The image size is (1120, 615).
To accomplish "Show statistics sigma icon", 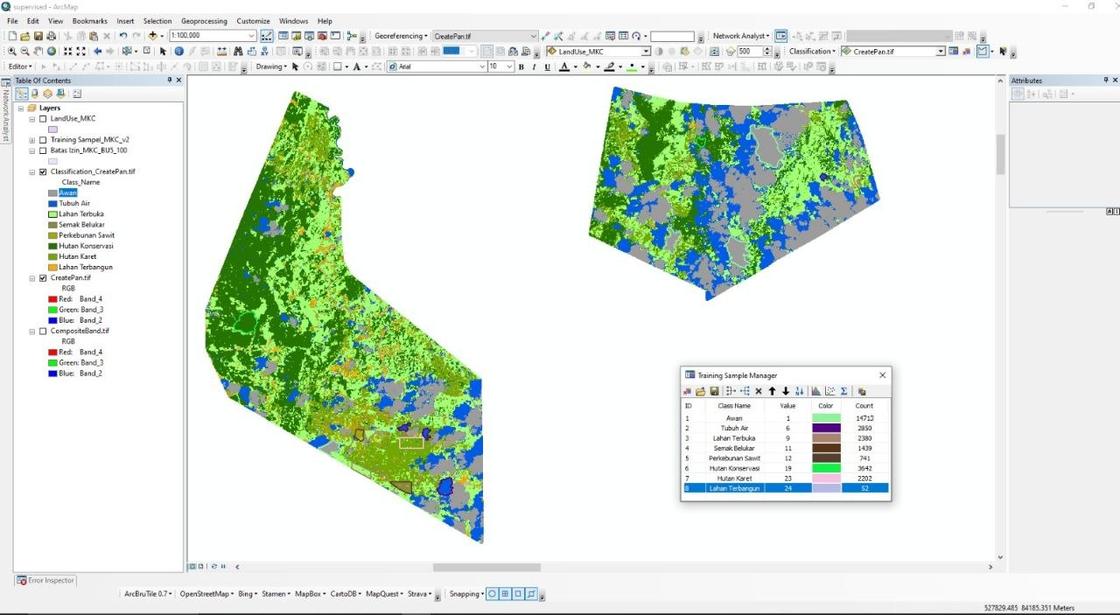I will click(844, 391).
